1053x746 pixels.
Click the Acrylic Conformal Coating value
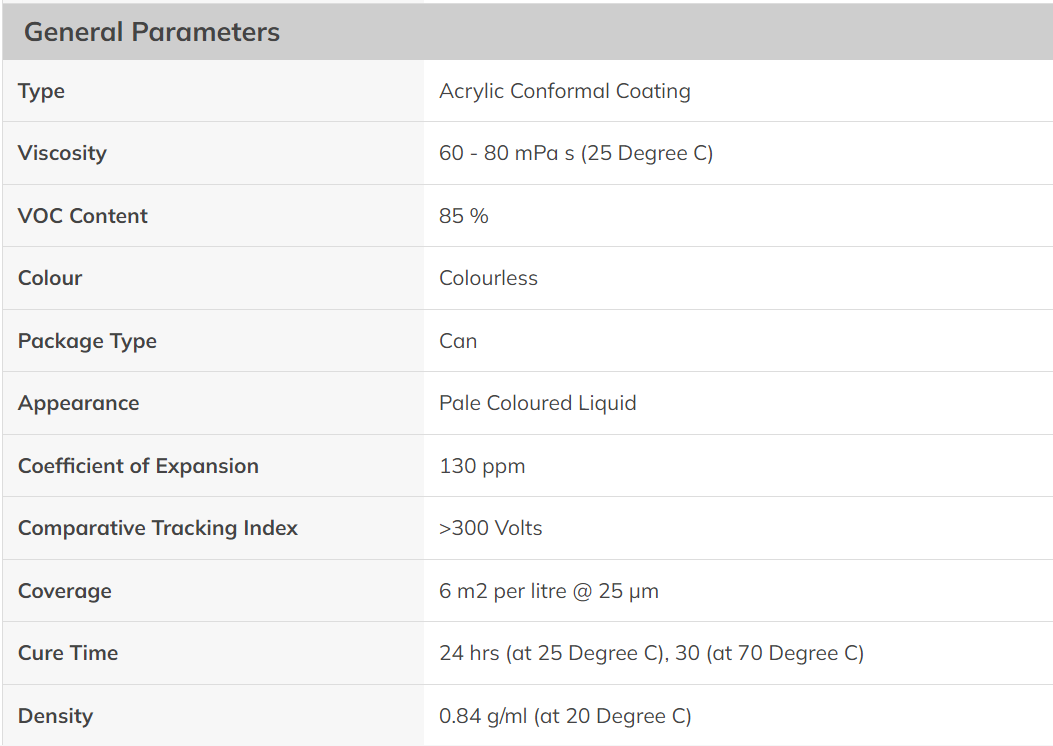[x=565, y=91]
